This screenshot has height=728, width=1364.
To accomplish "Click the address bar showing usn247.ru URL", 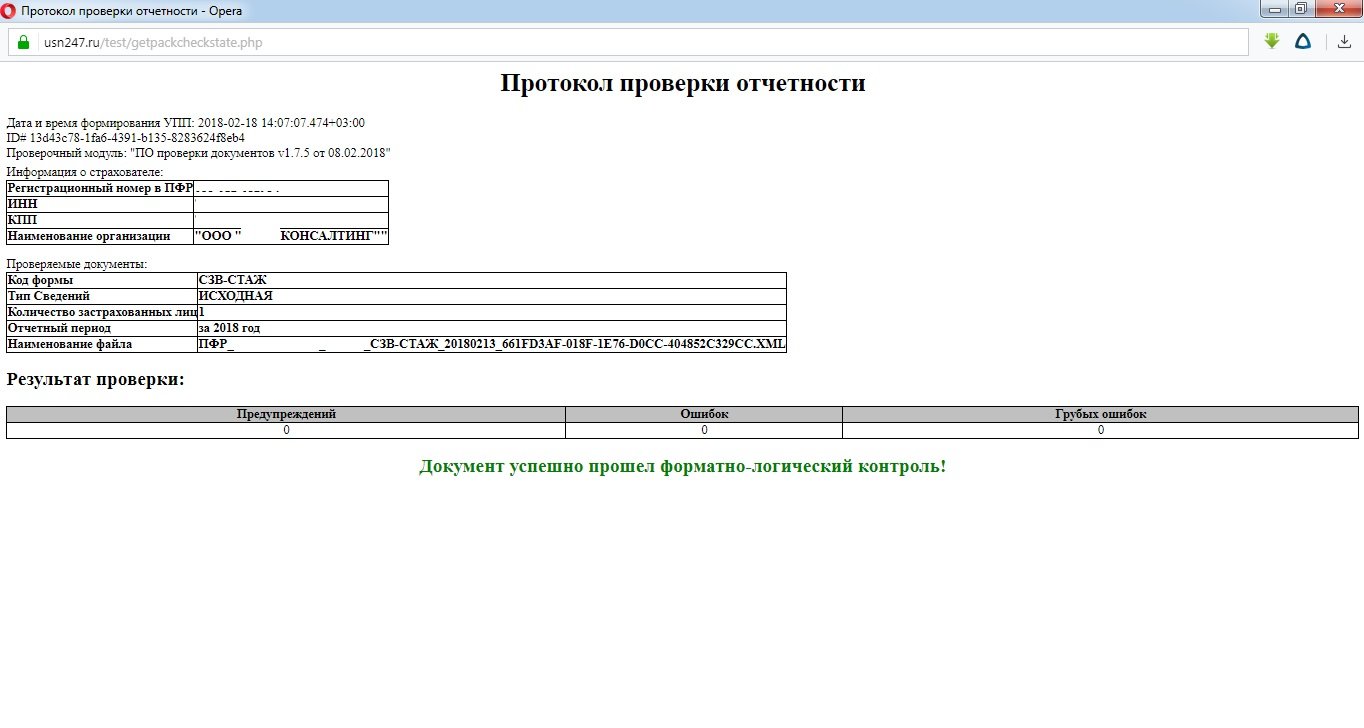I will coord(640,42).
